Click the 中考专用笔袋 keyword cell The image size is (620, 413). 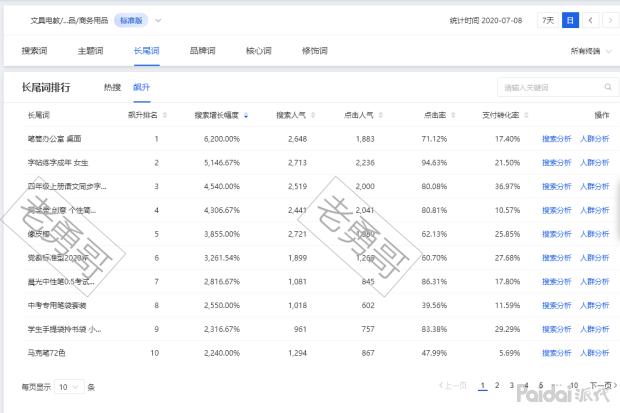57,305
